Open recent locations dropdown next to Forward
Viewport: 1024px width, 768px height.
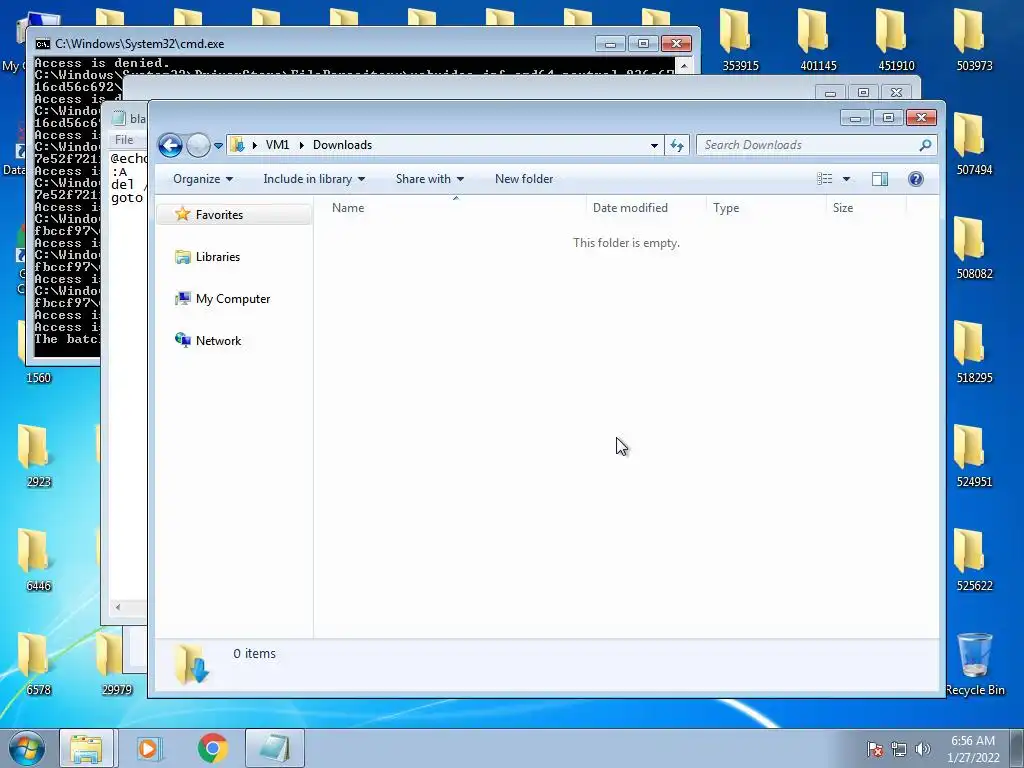point(218,146)
